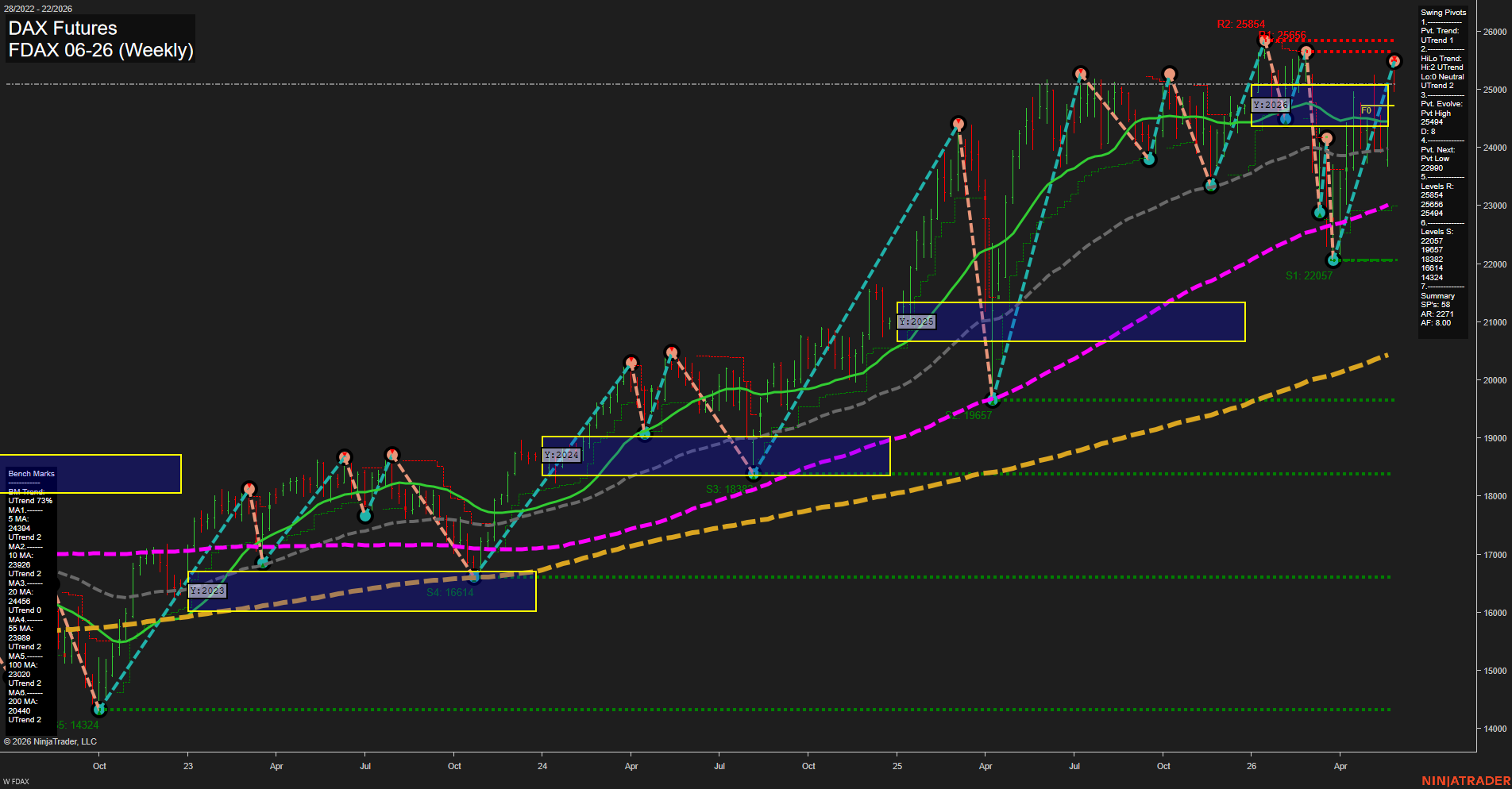1512x789 pixels.
Task: Click the '24' year tick on time axis
Action: (x=542, y=766)
